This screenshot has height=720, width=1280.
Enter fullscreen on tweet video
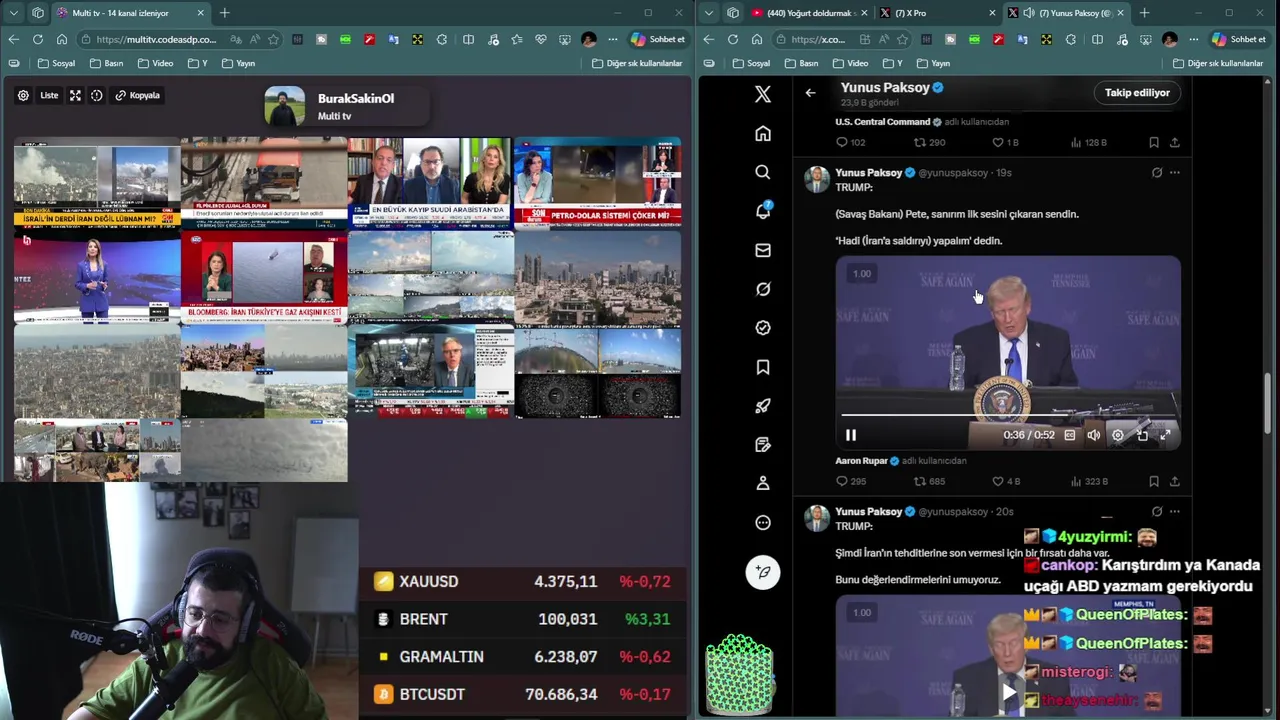tap(1166, 435)
